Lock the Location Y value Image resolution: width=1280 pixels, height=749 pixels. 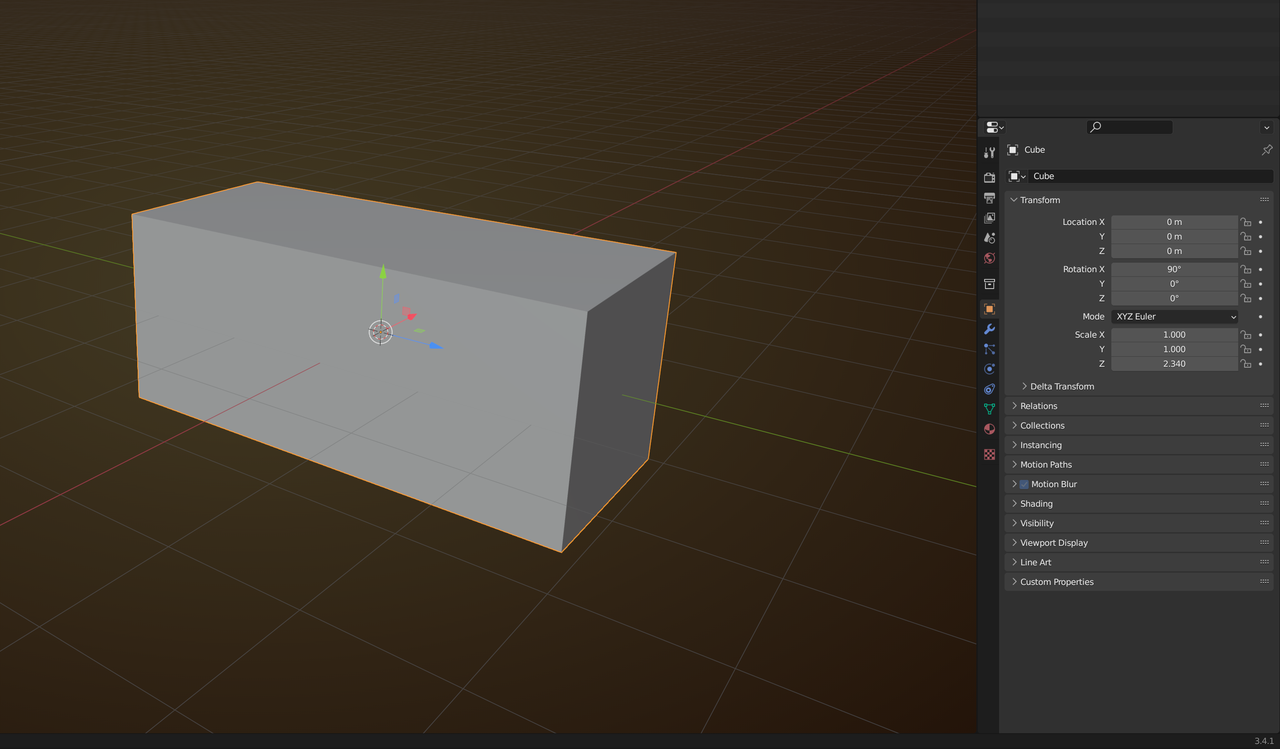pos(1246,237)
